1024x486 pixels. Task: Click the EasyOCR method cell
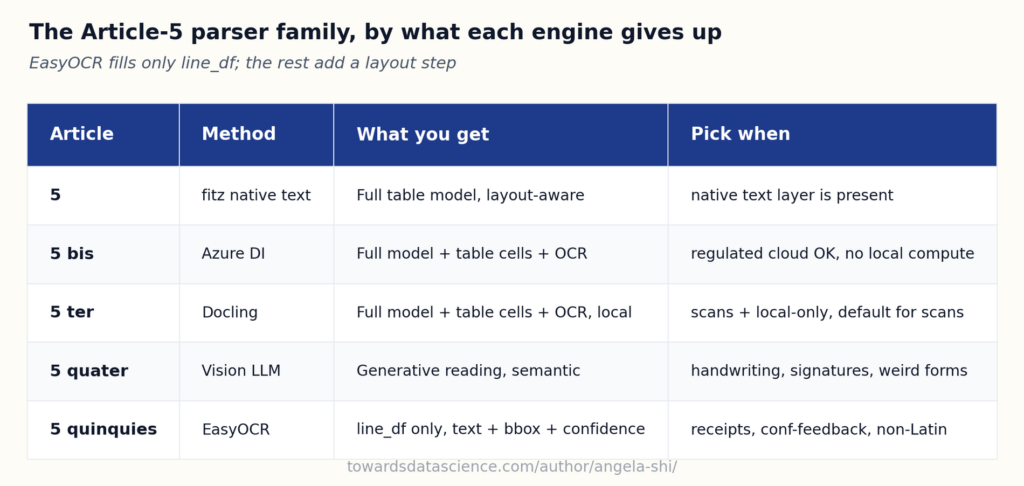click(256, 430)
